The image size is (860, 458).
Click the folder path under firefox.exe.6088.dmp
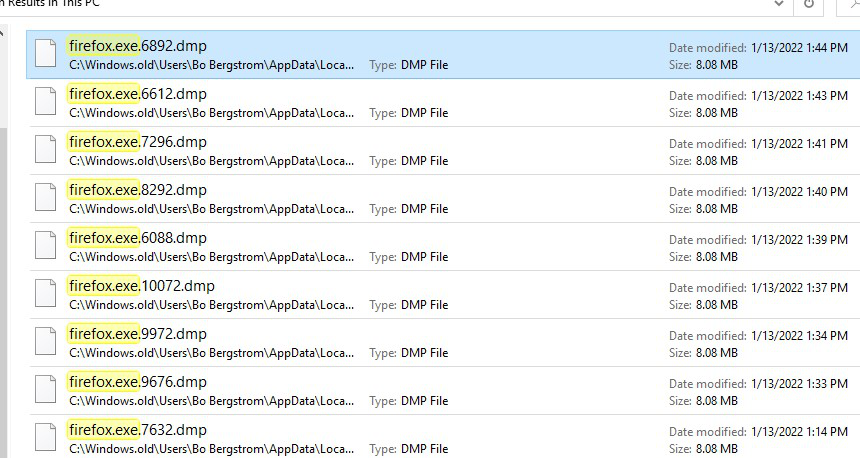click(212, 257)
